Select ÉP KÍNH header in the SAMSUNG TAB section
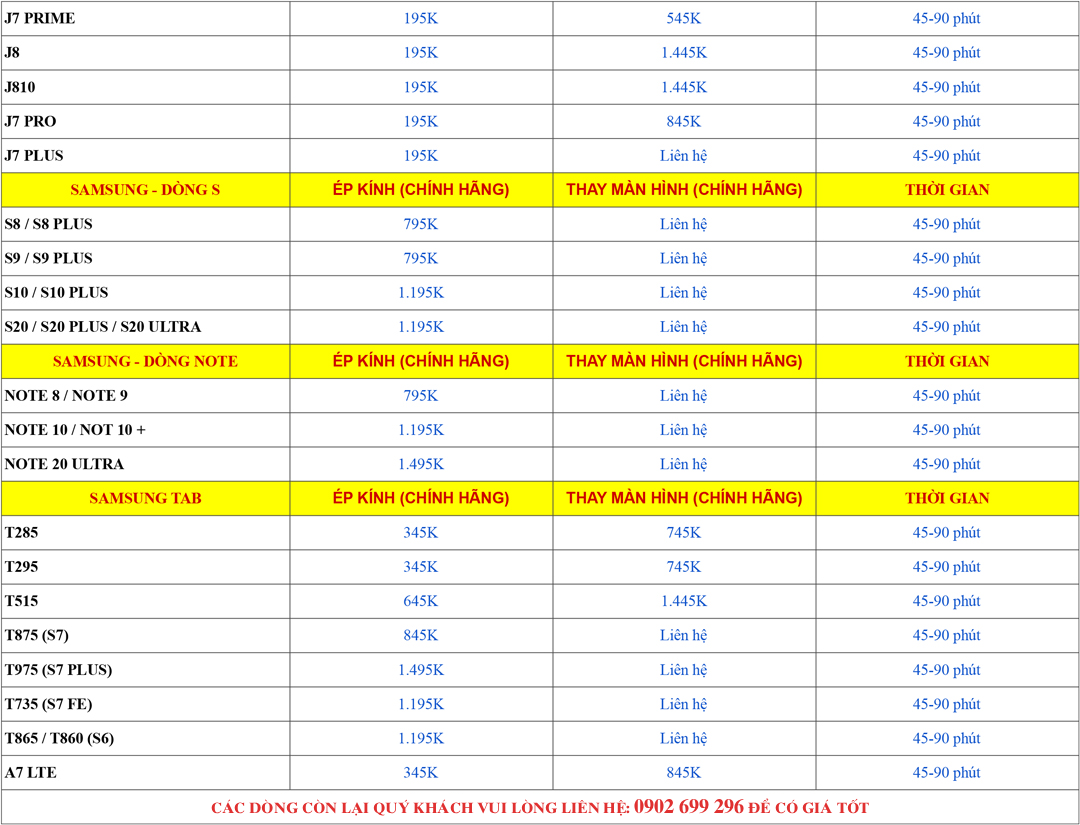 coord(421,498)
